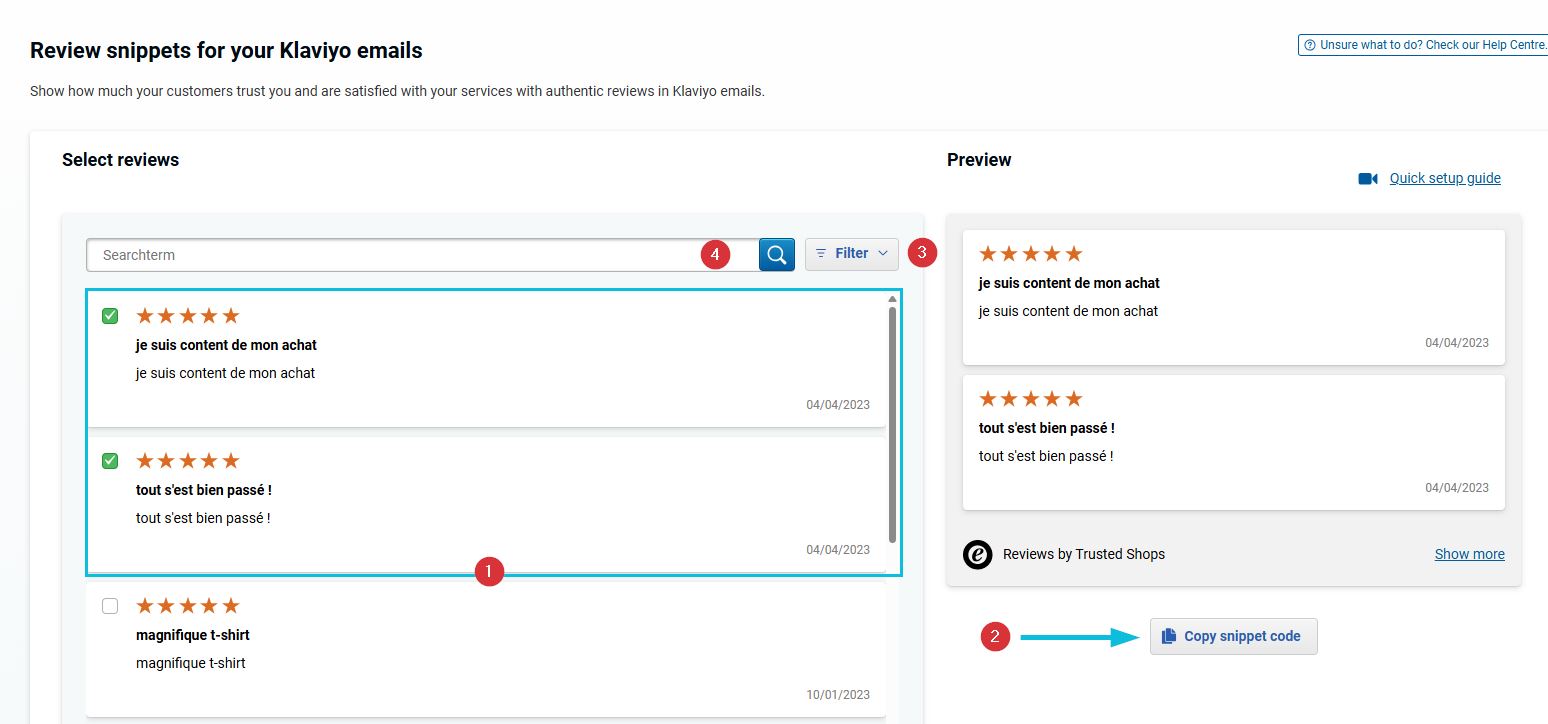Click the question mark Help Centre icon
This screenshot has height=724, width=1548.
point(1309,45)
